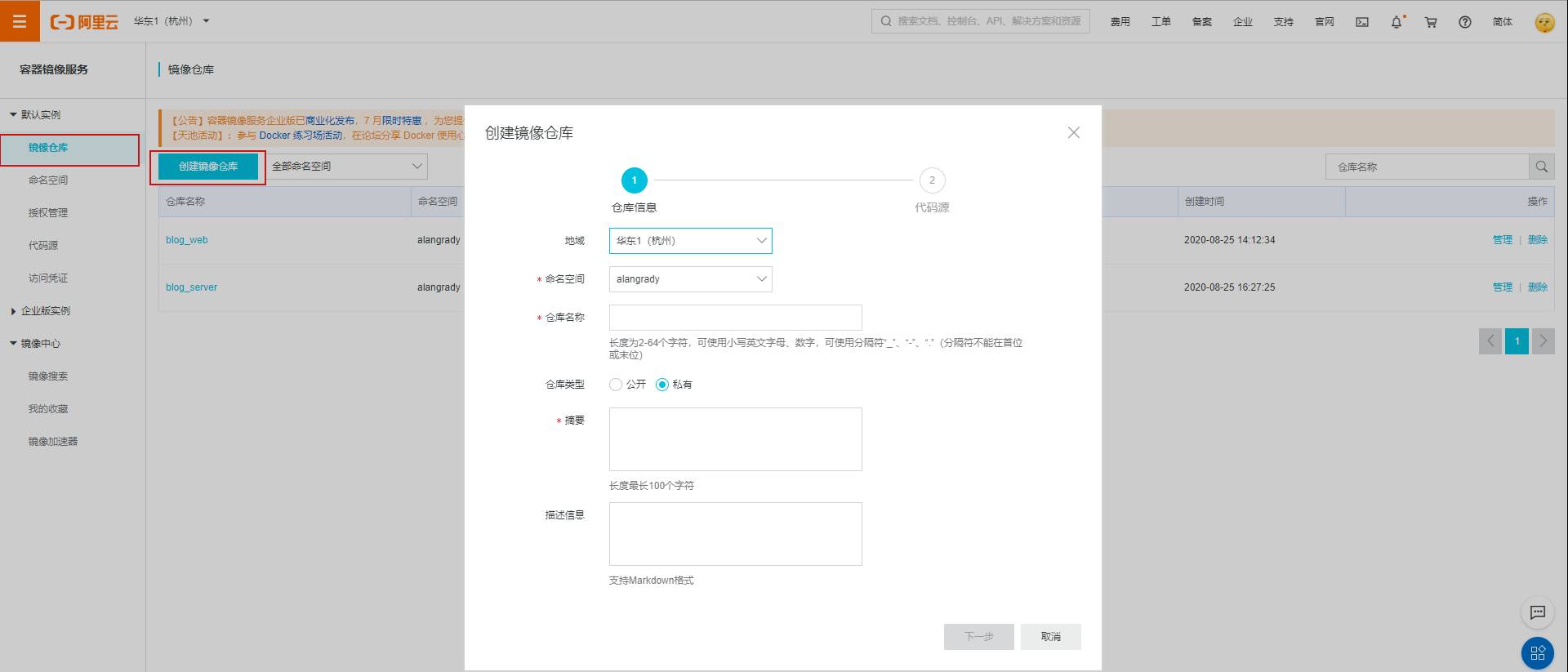Collapse the 镜像中心 section

click(35, 344)
